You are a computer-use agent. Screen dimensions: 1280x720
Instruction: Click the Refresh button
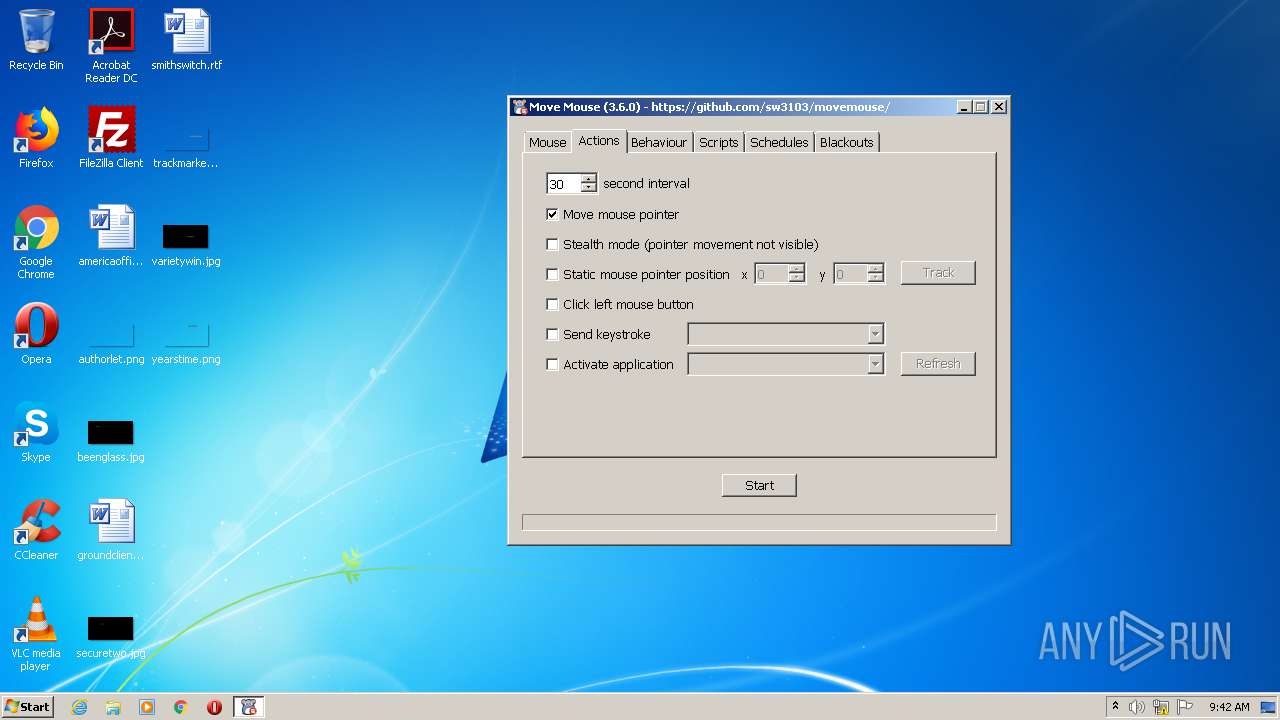938,364
